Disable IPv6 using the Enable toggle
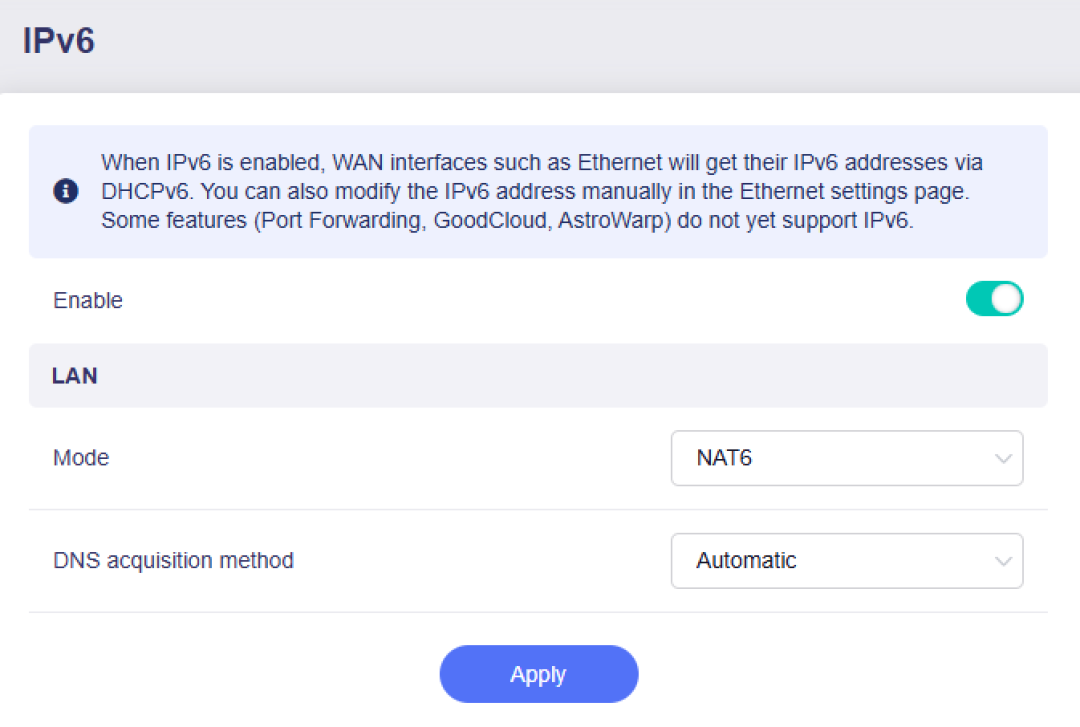 994,299
